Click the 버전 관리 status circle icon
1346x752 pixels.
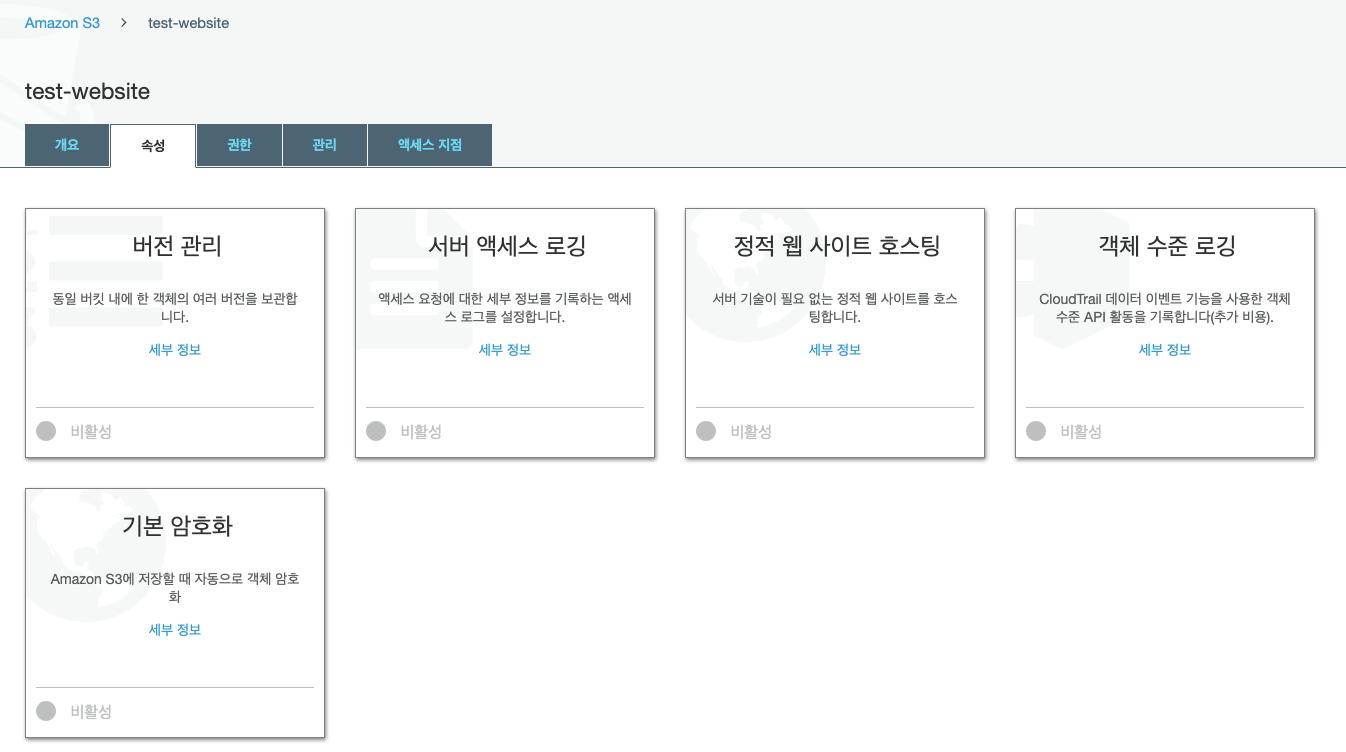(x=46, y=431)
